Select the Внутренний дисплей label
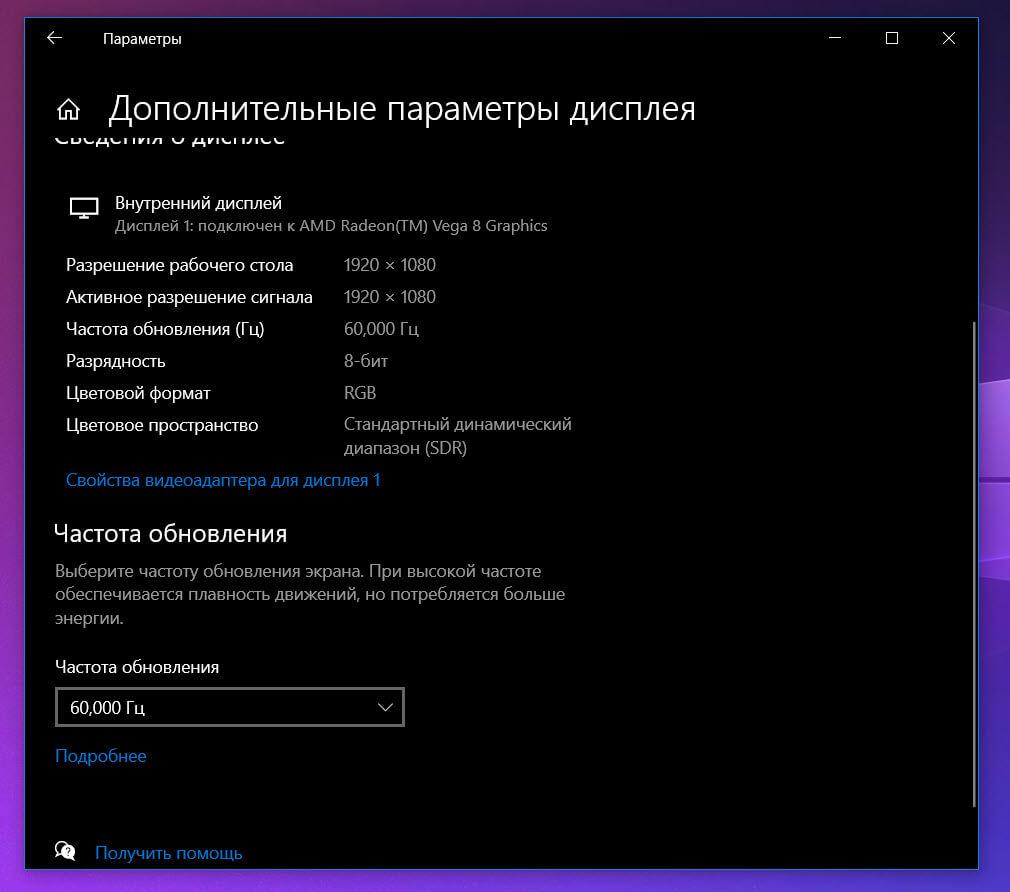 198,203
